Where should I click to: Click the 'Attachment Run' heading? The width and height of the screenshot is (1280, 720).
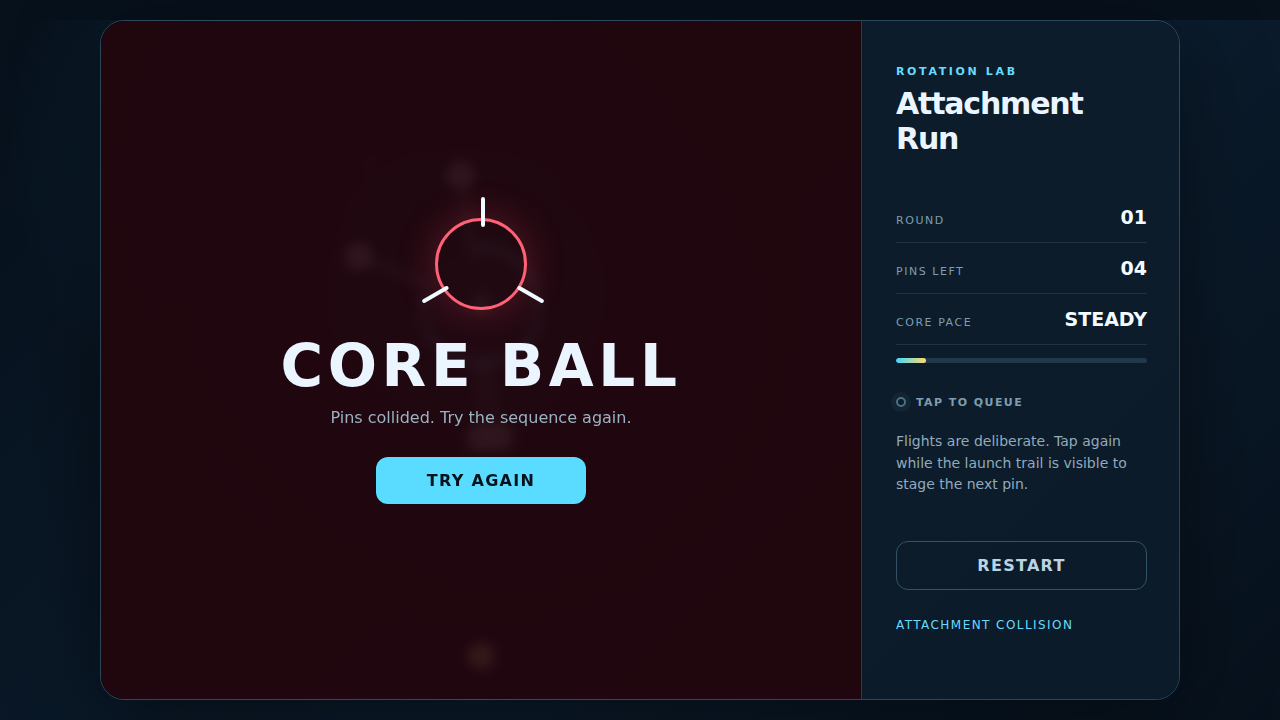click(x=990, y=120)
